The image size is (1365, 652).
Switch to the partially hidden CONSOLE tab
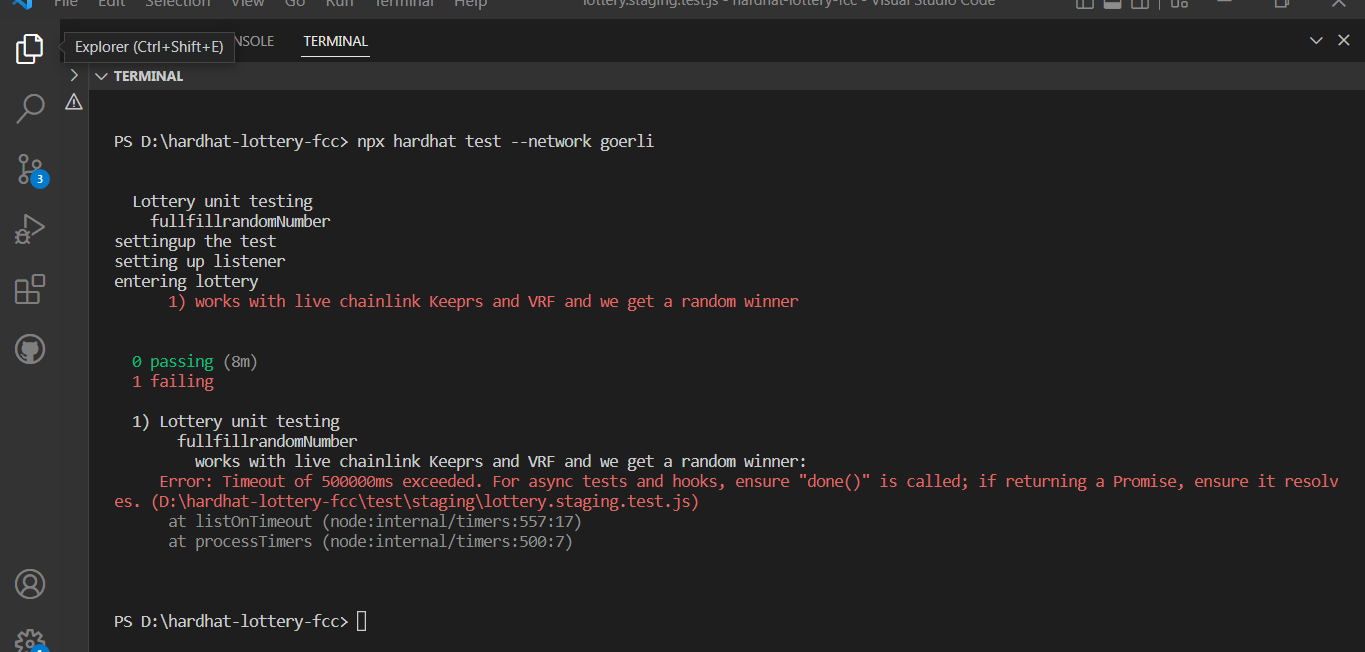click(254, 42)
